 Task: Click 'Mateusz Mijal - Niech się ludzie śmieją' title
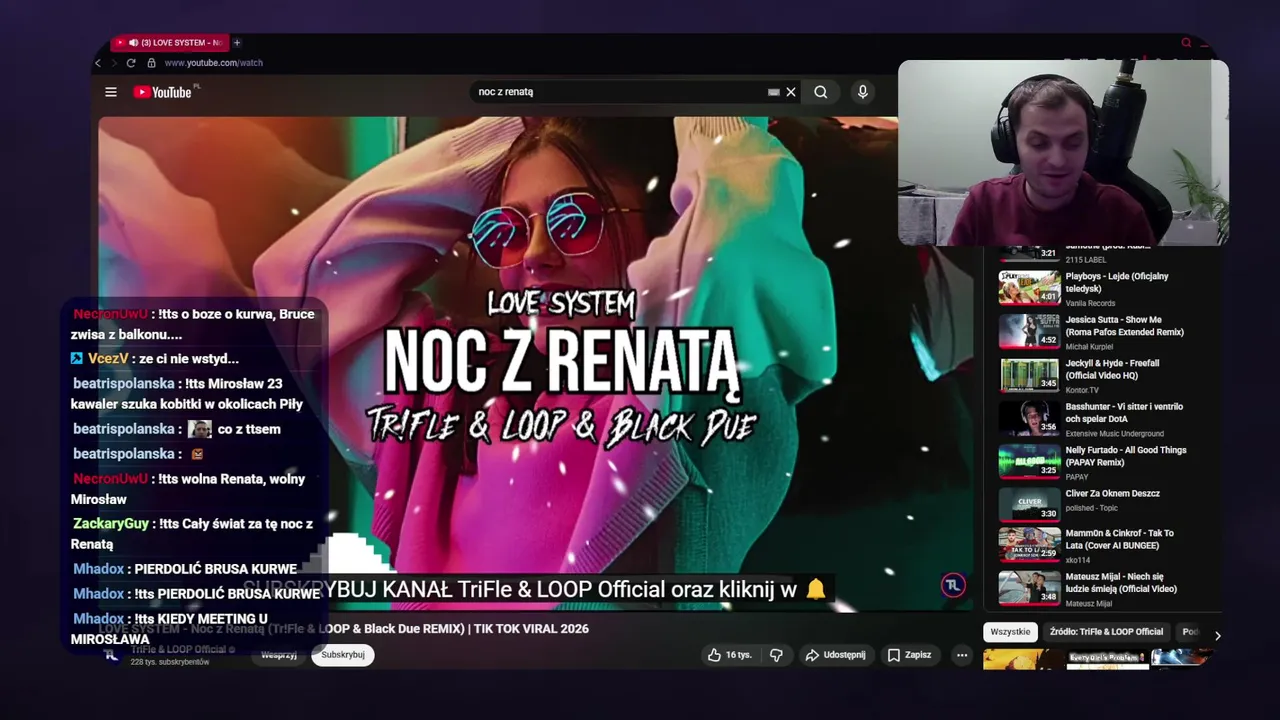[x=1121, y=583]
